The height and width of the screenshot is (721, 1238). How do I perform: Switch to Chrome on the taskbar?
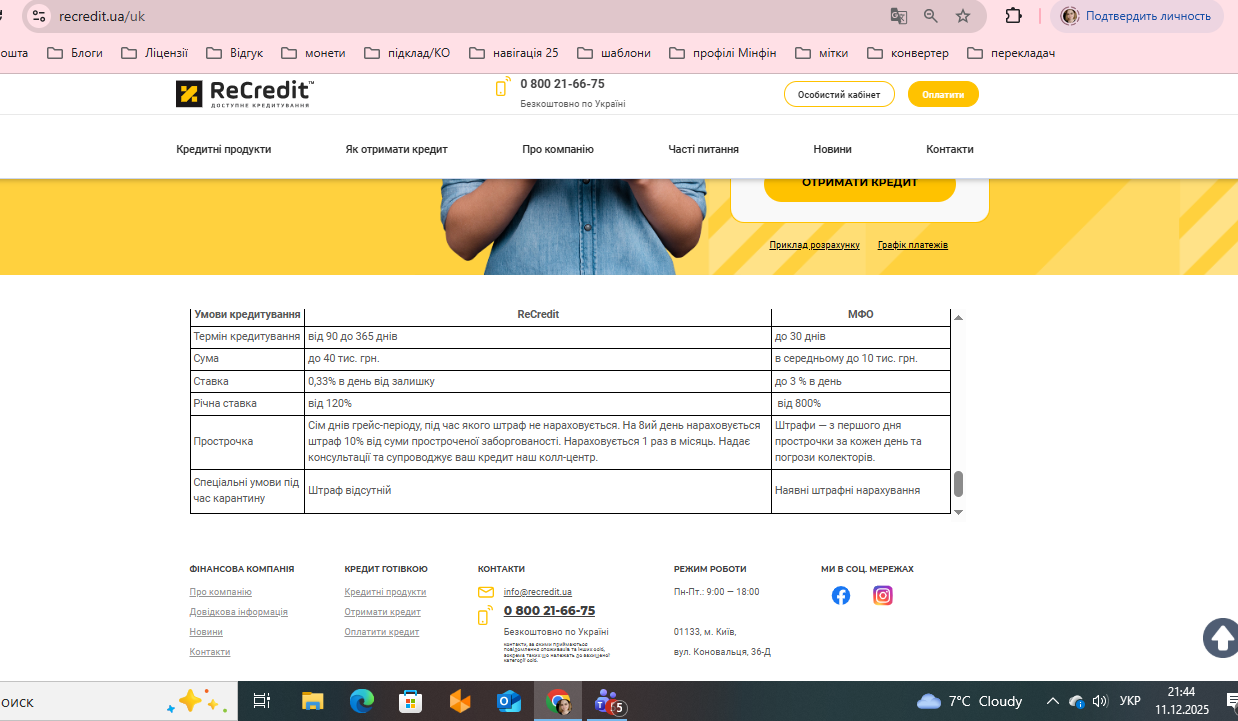[x=558, y=703]
